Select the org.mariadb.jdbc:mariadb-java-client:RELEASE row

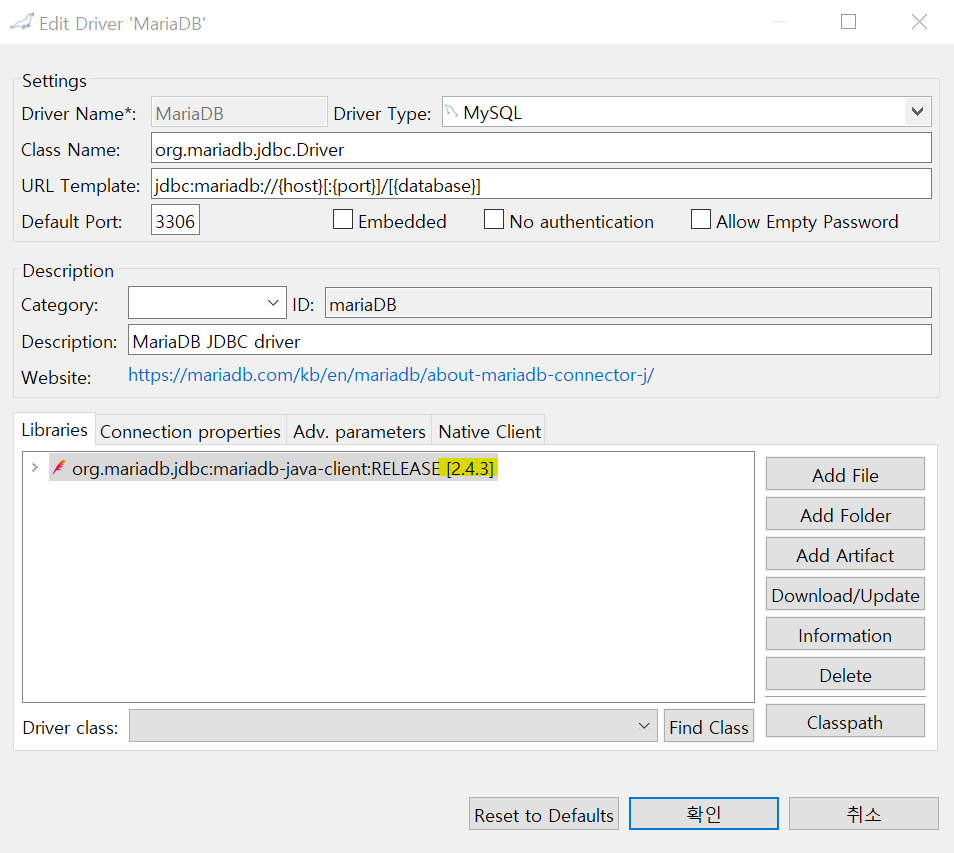click(x=274, y=468)
